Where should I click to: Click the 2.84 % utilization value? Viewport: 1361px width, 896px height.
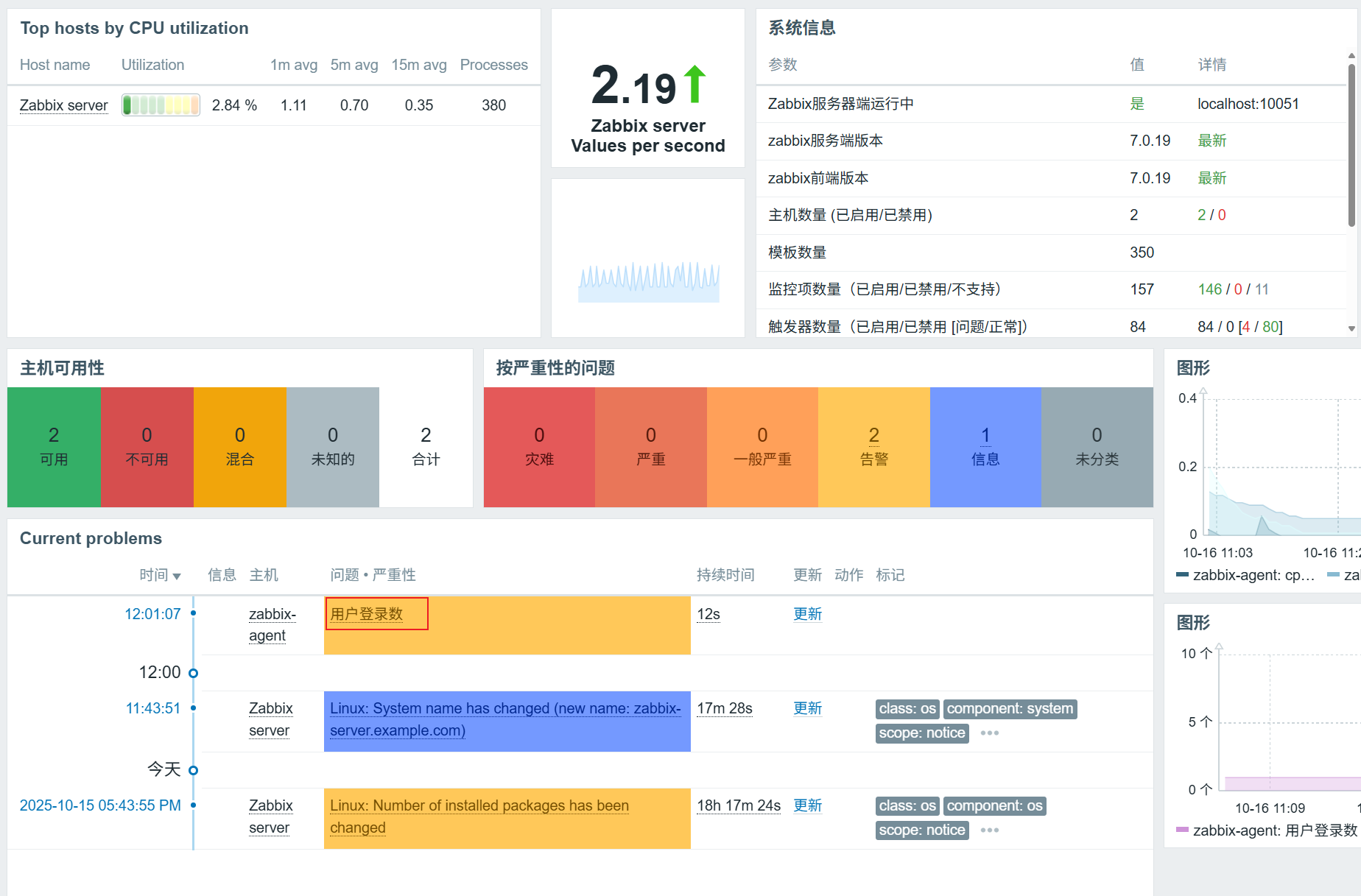234,105
